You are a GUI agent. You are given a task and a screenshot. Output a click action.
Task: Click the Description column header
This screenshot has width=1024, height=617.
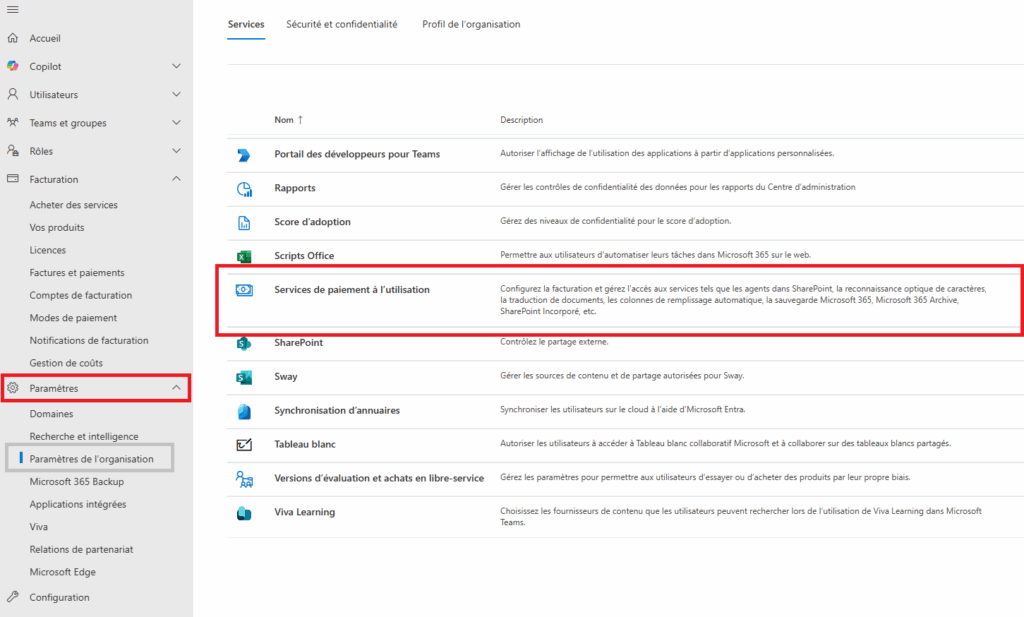pyautogui.click(x=521, y=120)
